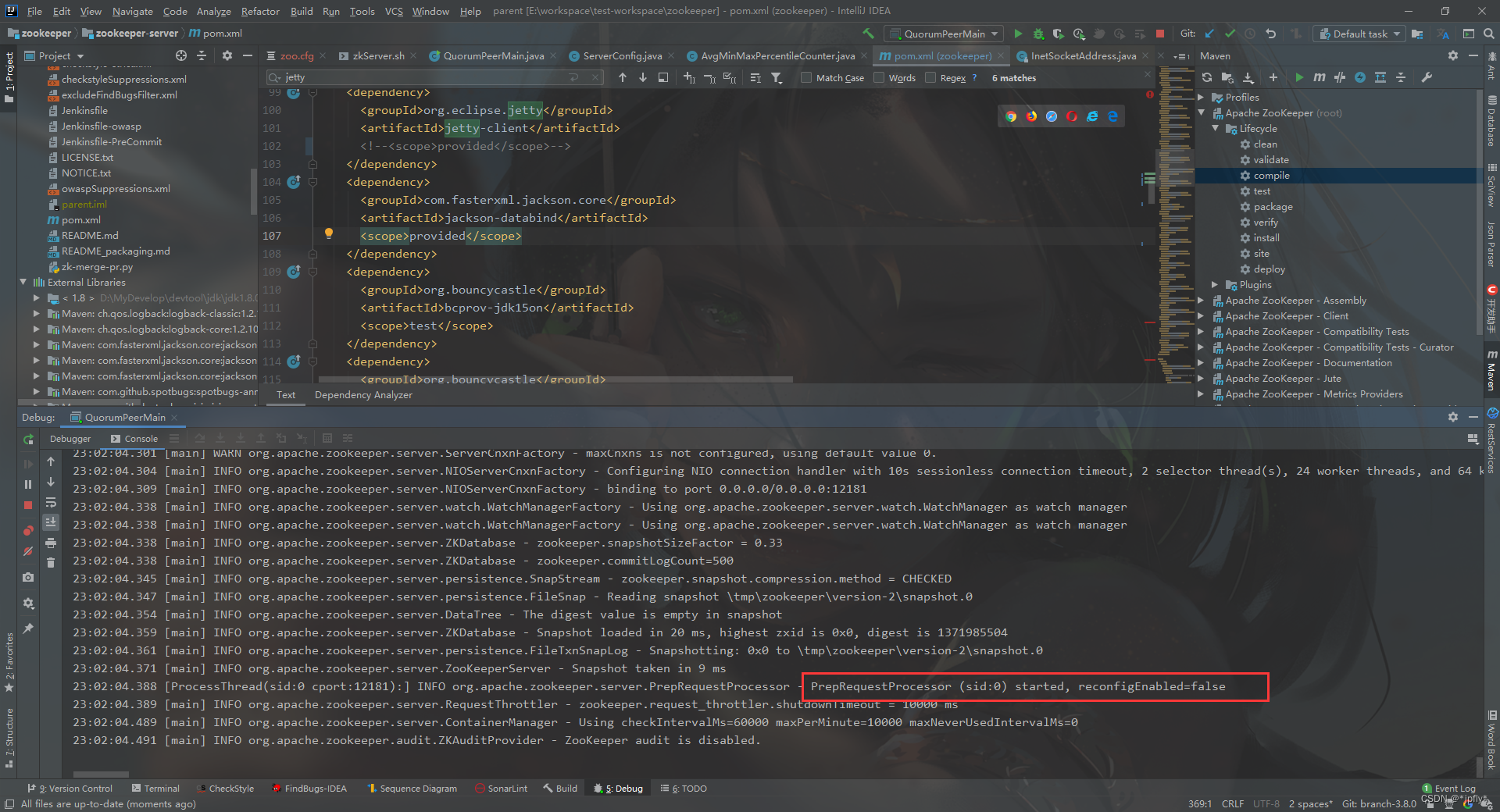Open Default task dropdown
Viewport: 1500px width, 812px height.
1360,34
